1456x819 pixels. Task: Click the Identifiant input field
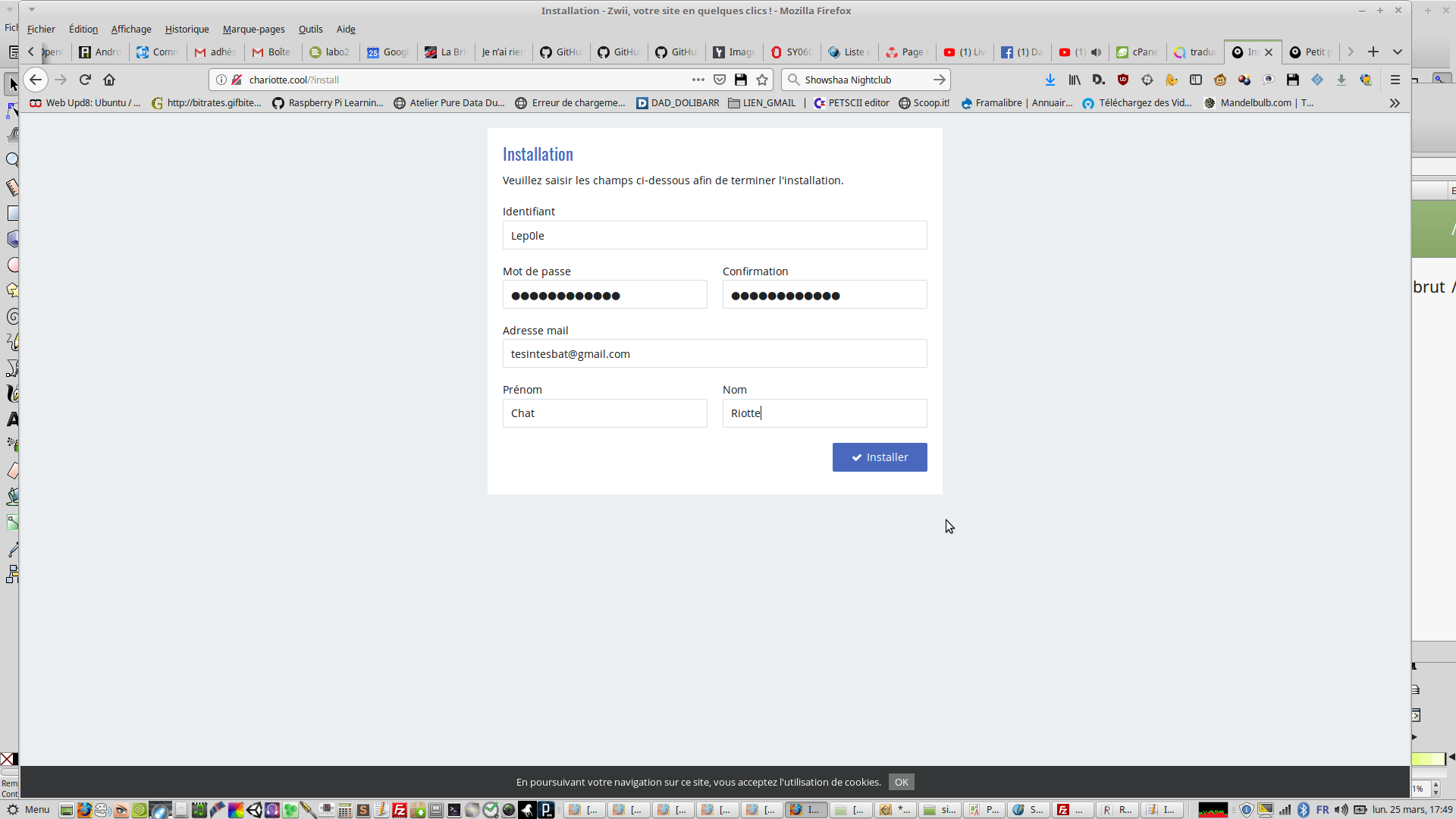pos(714,235)
